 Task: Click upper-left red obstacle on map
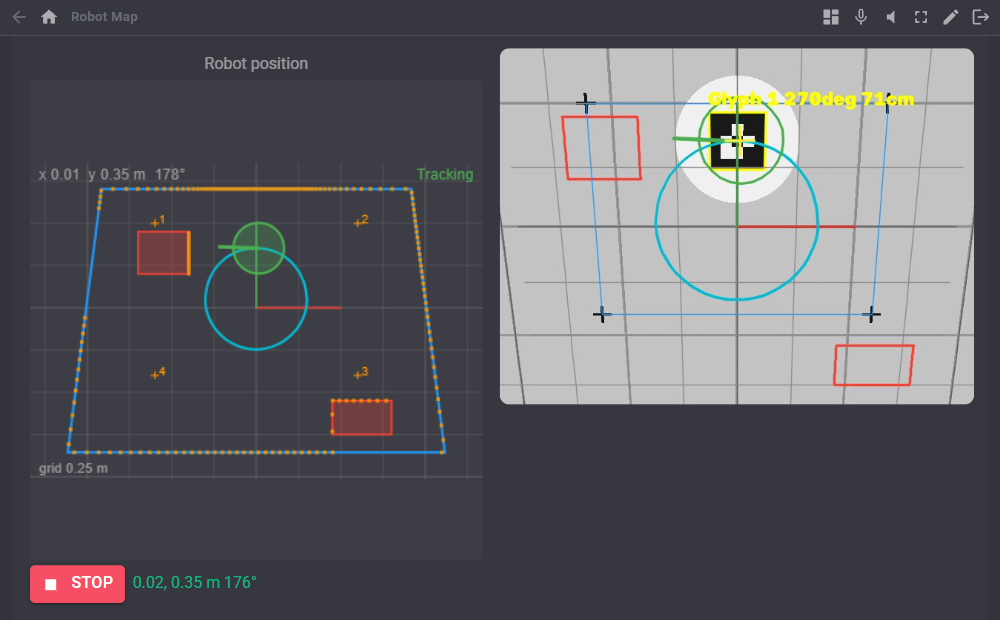point(164,253)
